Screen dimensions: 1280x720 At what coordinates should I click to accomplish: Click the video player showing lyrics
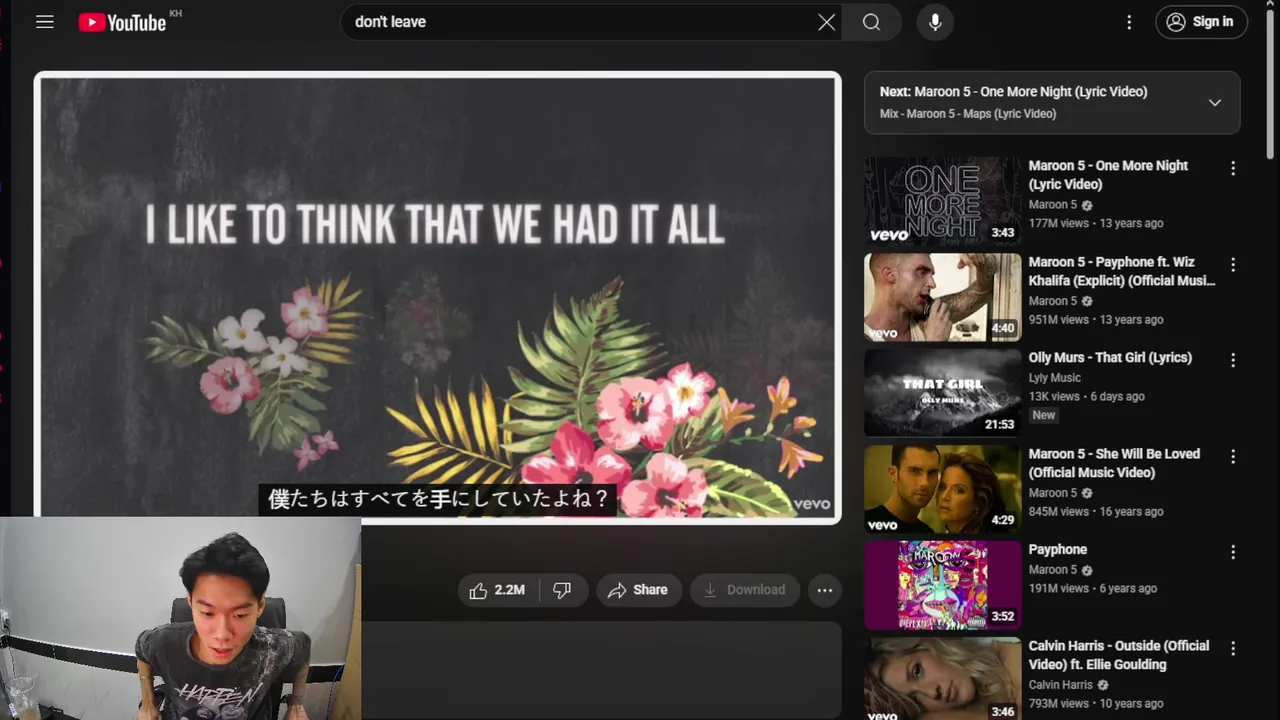(x=437, y=298)
